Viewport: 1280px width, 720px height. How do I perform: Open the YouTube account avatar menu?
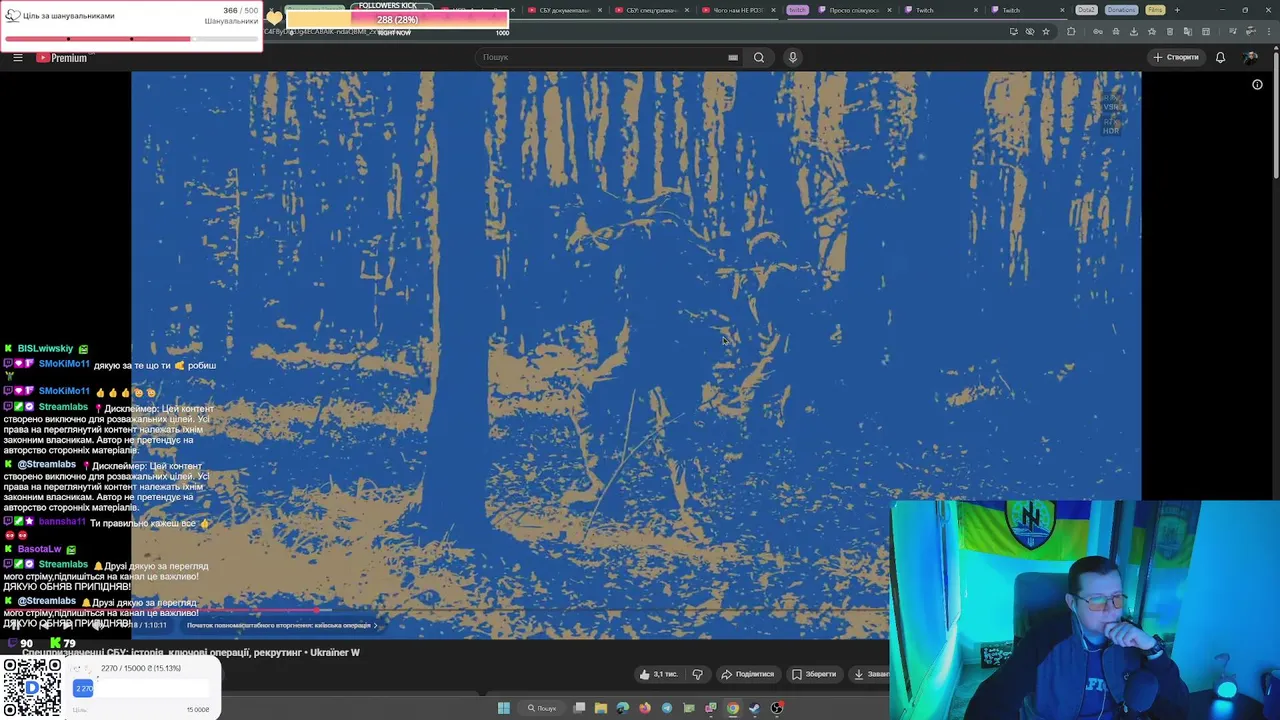click(1251, 57)
